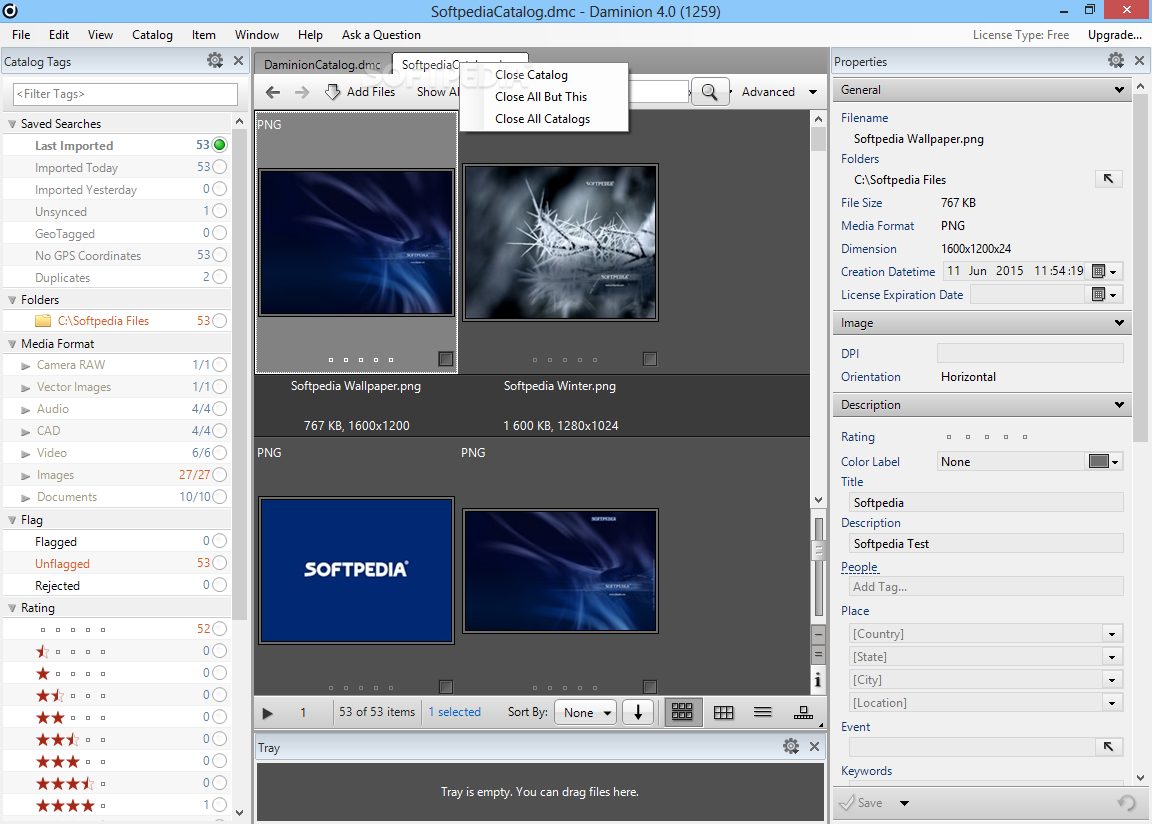This screenshot has height=824, width=1152.
Task: Click the Filter Tags input field
Action: click(126, 94)
